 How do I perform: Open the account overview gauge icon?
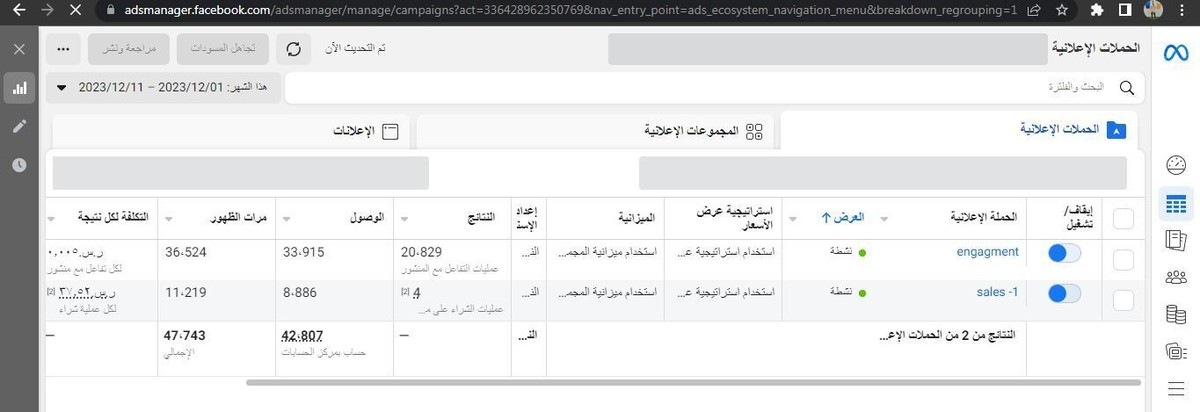pos(1176,165)
